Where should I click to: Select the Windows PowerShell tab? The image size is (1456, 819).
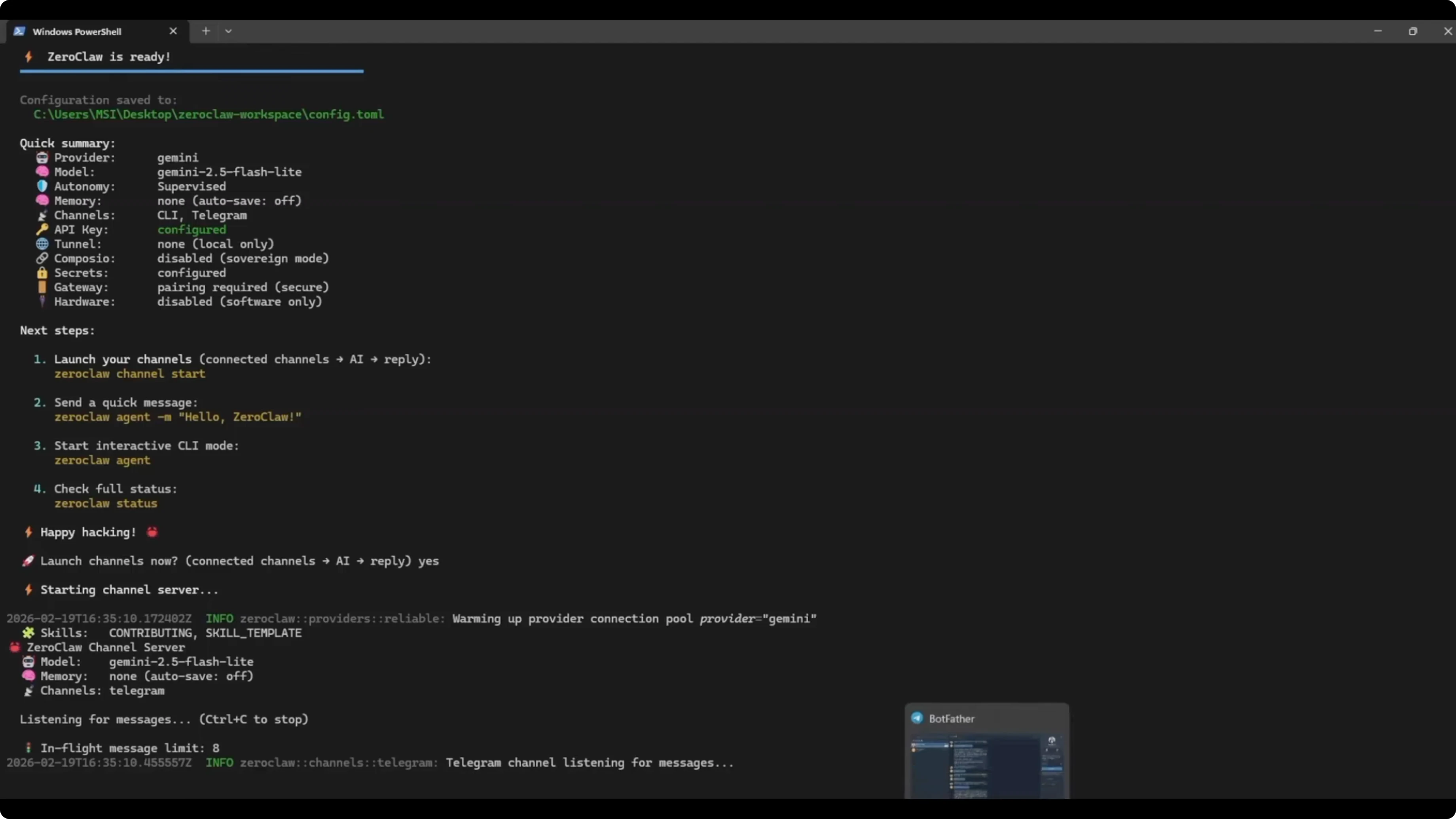pos(77,32)
